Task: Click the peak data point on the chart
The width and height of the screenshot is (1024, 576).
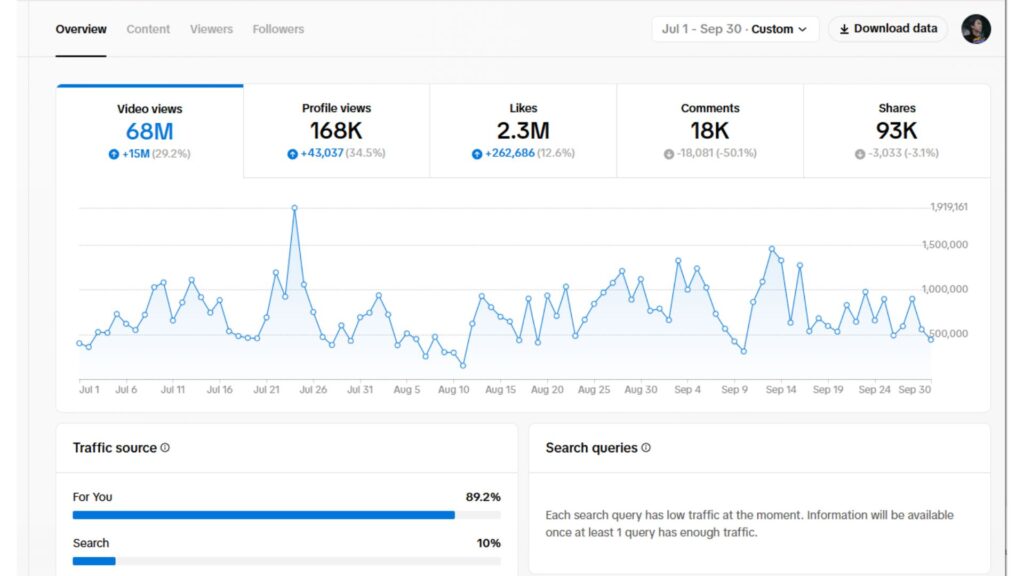Action: pyautogui.click(x=294, y=208)
